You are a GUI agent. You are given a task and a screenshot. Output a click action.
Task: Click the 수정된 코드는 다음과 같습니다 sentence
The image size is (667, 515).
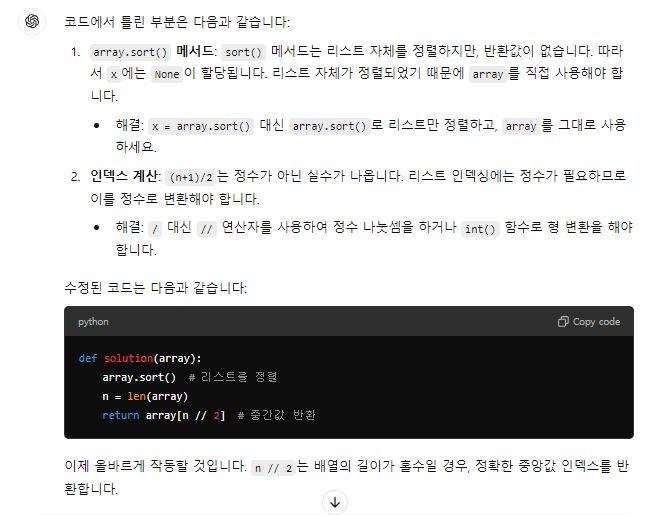[x=155, y=288]
